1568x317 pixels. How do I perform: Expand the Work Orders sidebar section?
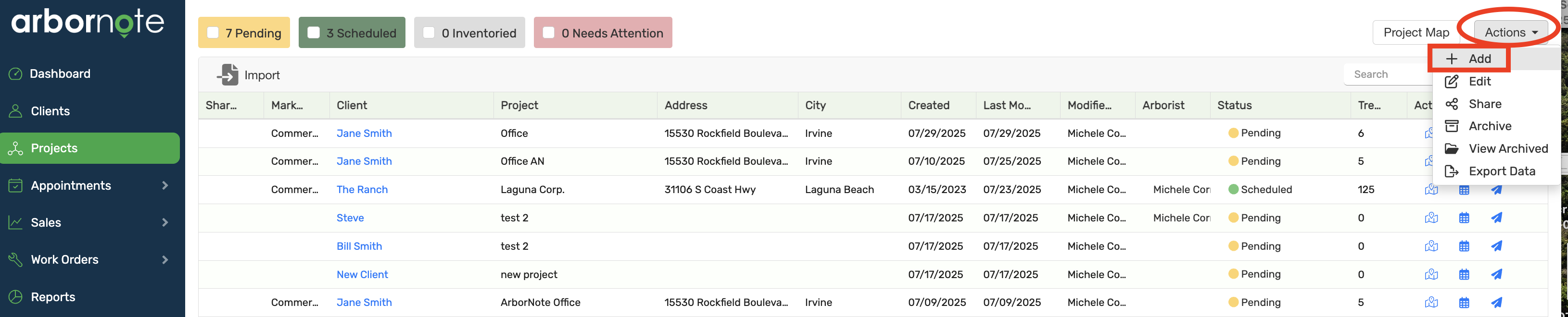coord(165,260)
